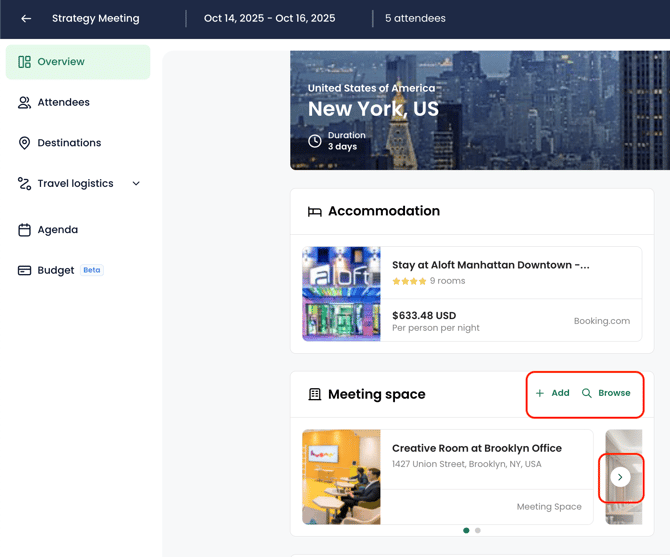Click the Agenda calendar icon
The width and height of the screenshot is (670, 557).
[x=24, y=230]
